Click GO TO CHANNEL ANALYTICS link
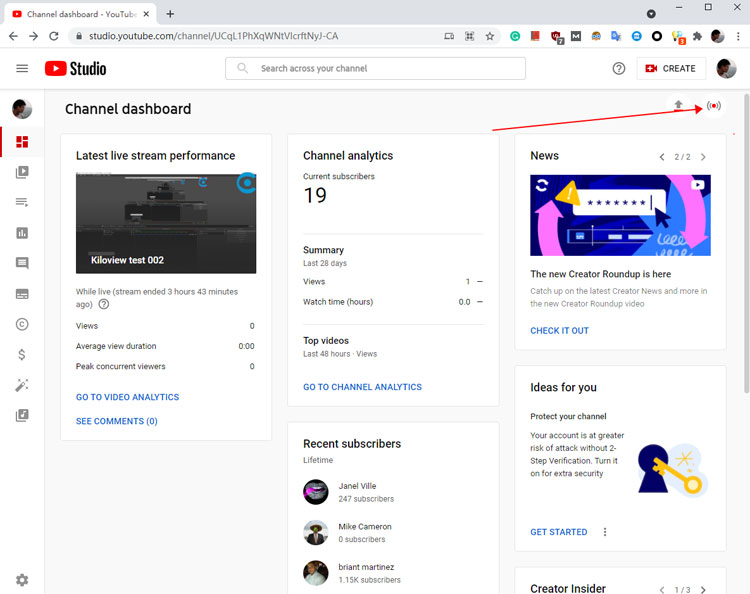 pos(363,387)
